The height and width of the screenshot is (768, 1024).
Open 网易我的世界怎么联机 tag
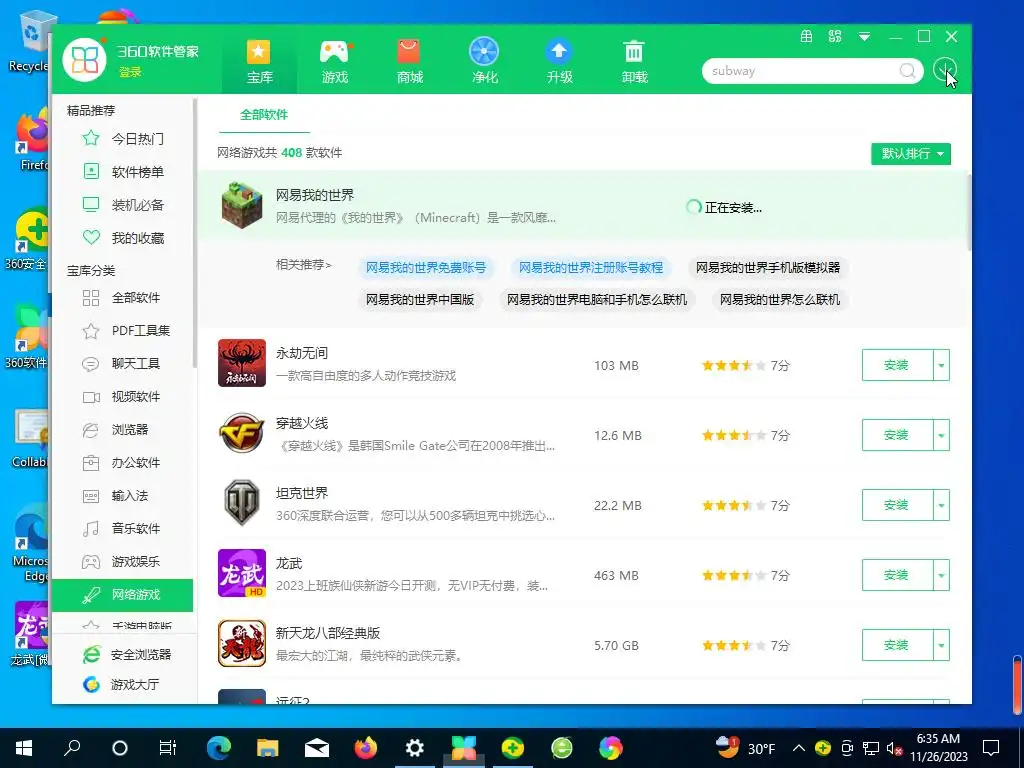tap(780, 300)
